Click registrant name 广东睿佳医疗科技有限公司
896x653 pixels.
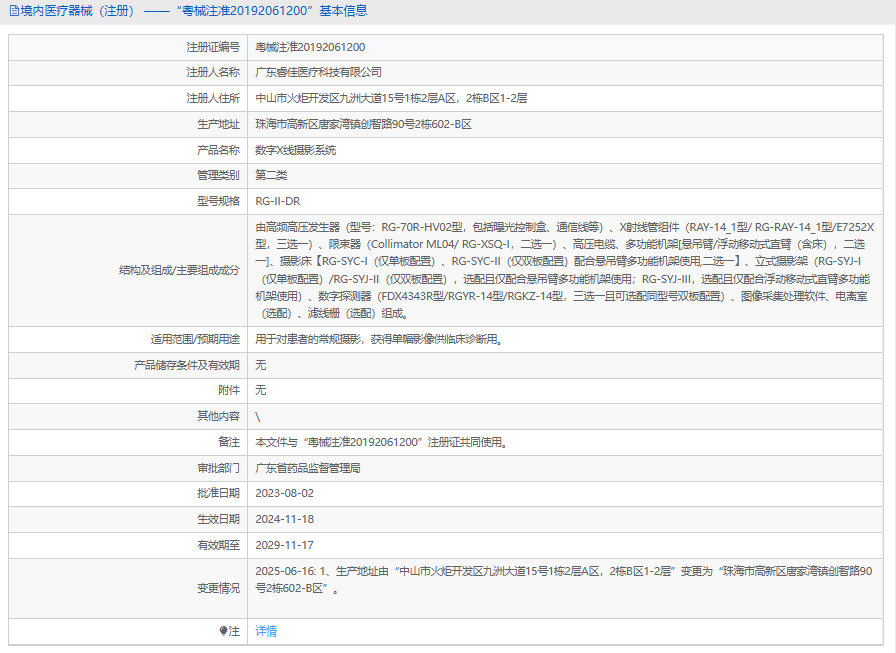pyautogui.click(x=319, y=73)
